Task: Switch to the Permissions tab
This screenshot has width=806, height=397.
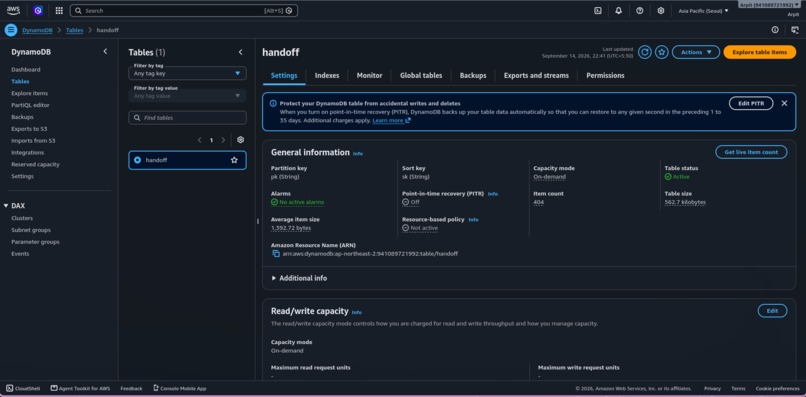Action: coord(605,75)
